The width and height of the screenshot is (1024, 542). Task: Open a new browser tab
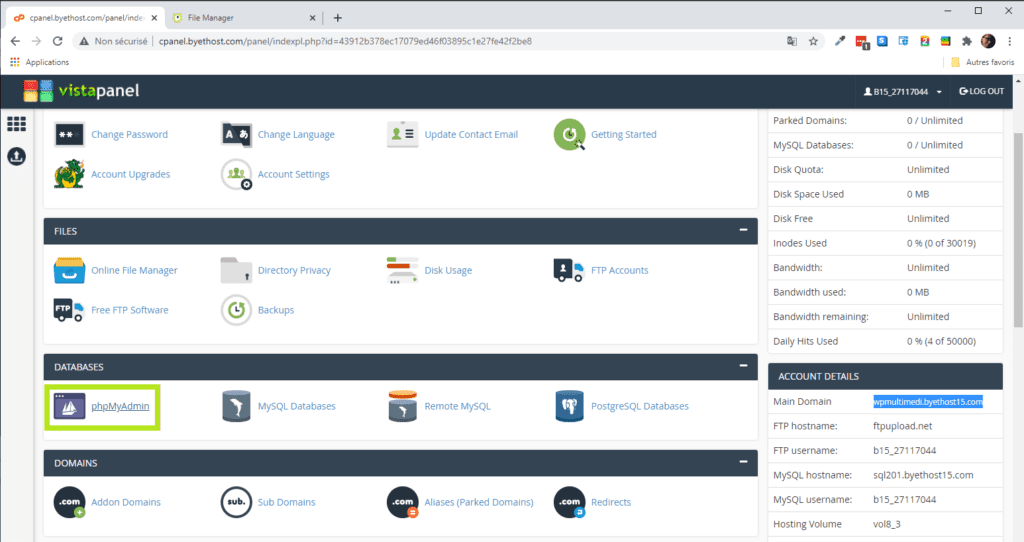click(x=338, y=18)
